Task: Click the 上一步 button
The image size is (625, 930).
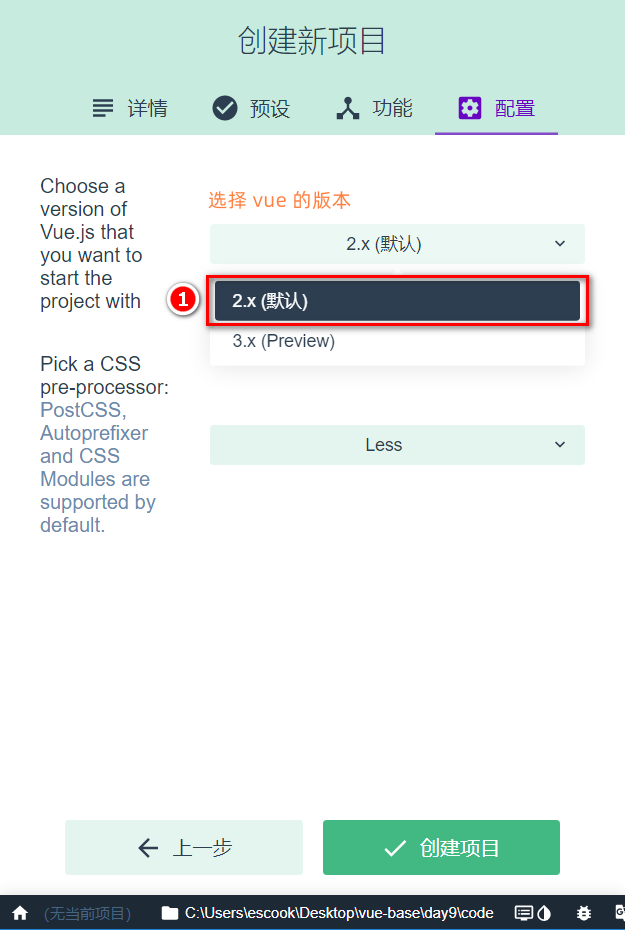Action: point(183,847)
